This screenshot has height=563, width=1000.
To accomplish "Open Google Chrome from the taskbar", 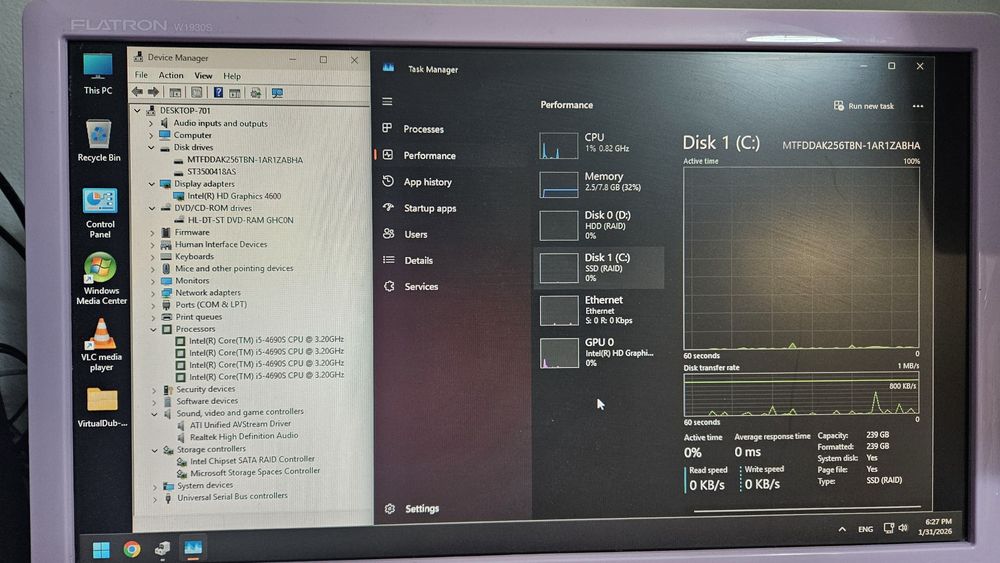I will point(132,549).
